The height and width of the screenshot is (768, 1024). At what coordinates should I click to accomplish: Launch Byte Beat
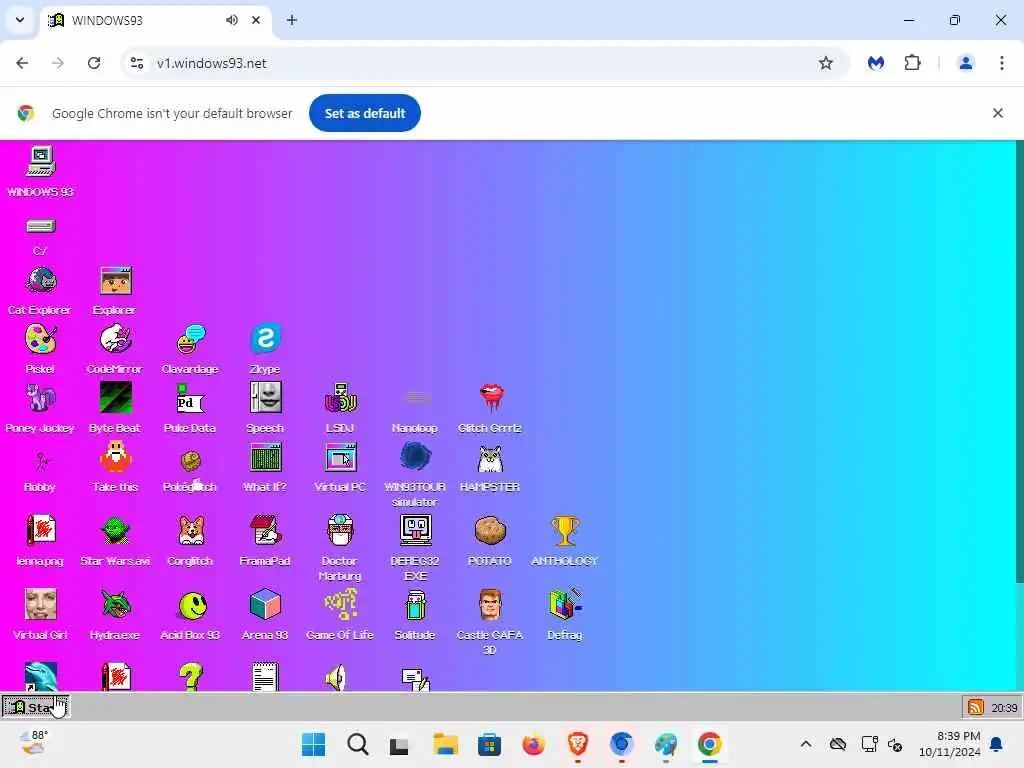pyautogui.click(x=116, y=398)
